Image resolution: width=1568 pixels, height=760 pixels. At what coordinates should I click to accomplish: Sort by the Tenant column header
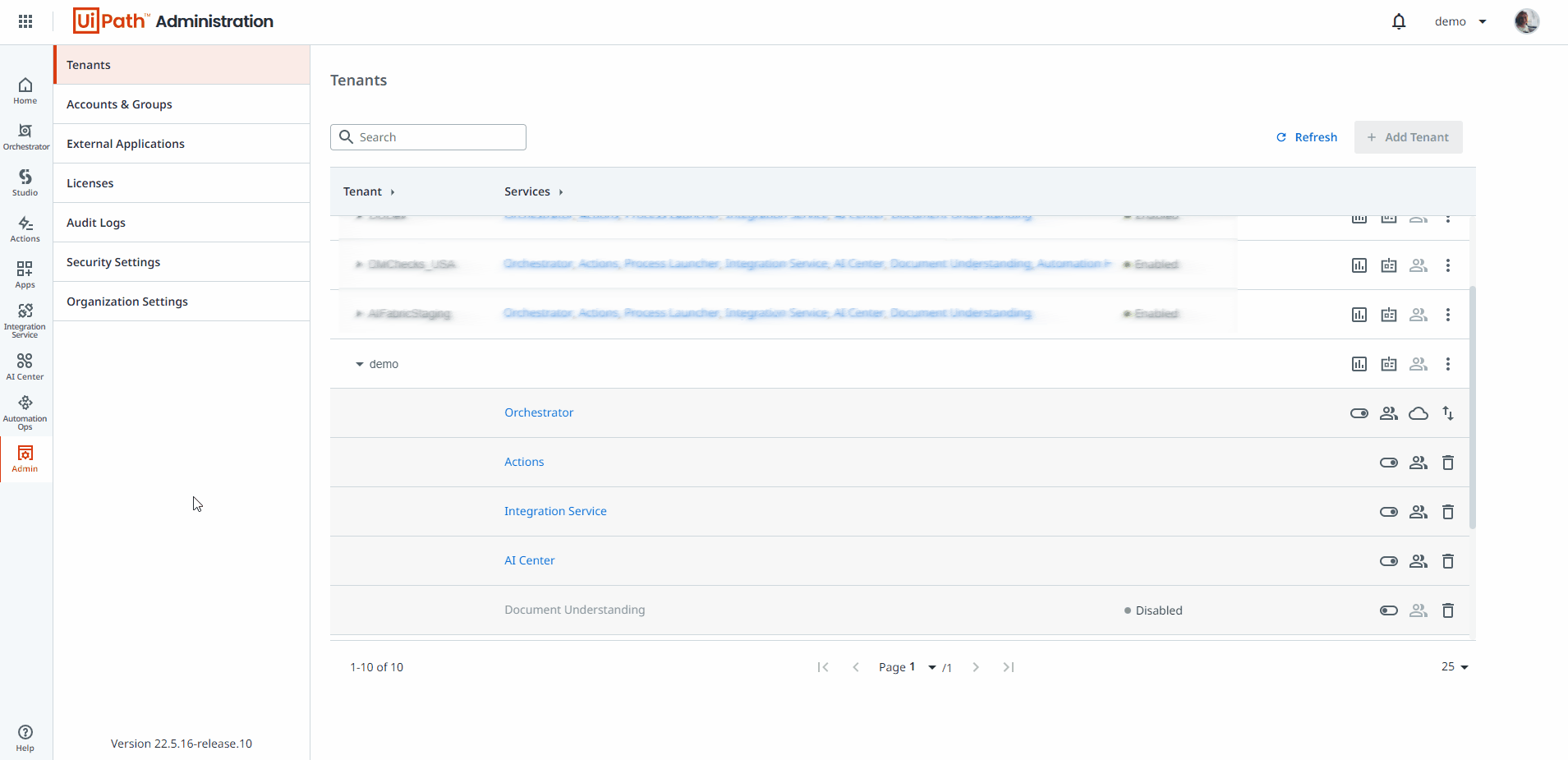(x=369, y=191)
